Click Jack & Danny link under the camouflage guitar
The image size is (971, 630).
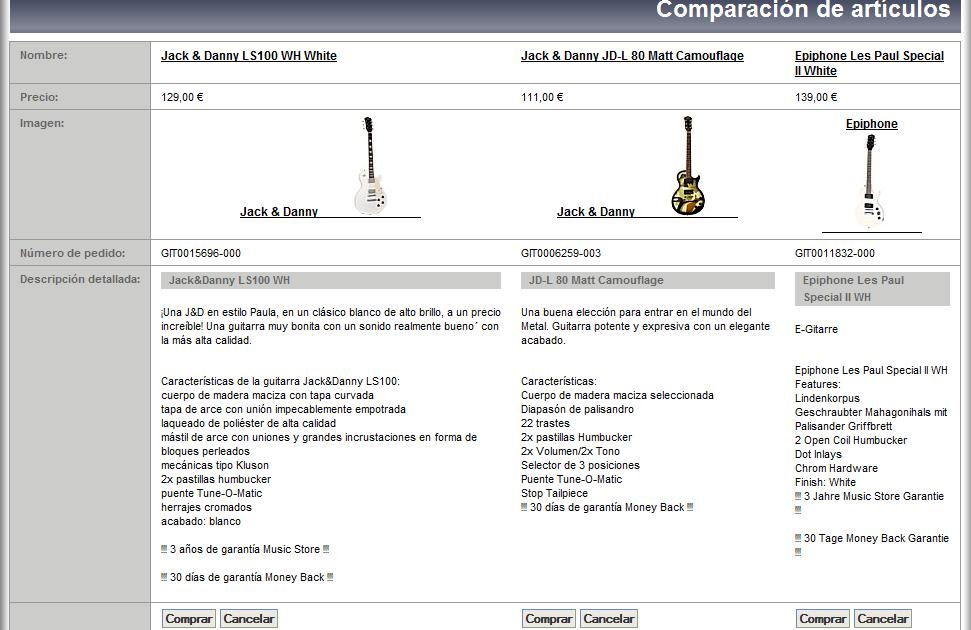coord(596,212)
